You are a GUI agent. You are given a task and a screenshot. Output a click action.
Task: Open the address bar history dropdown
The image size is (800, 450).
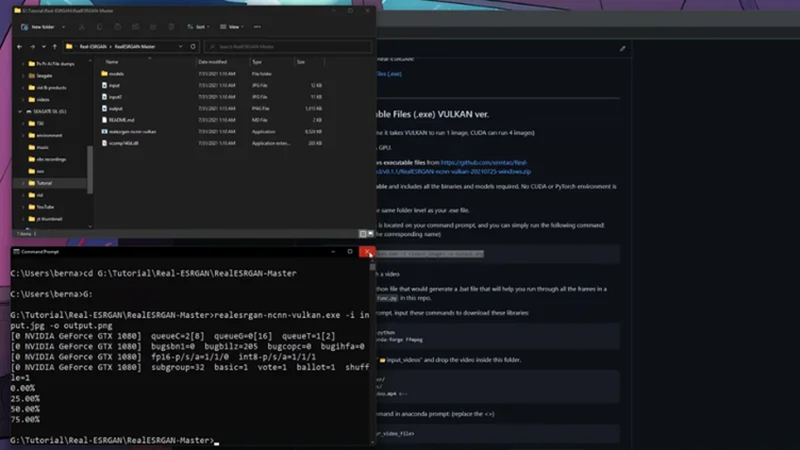click(x=181, y=46)
